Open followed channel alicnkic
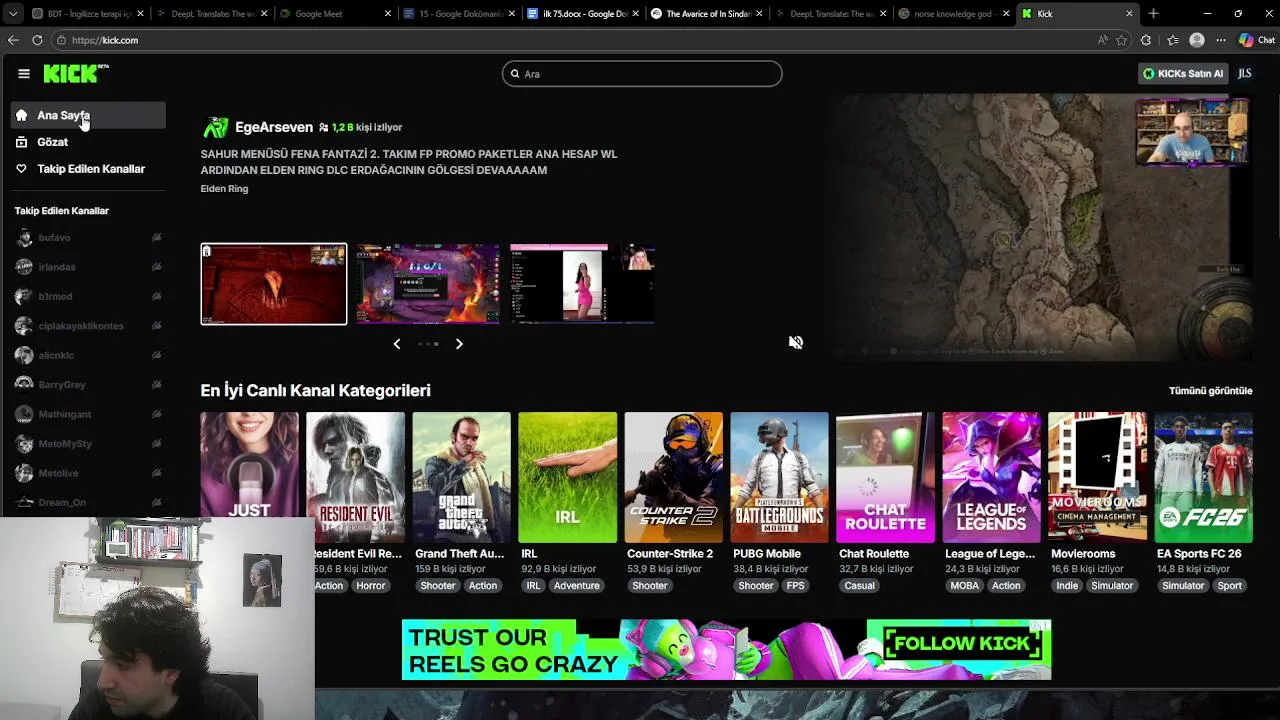This screenshot has width=1280, height=720. 88,355
